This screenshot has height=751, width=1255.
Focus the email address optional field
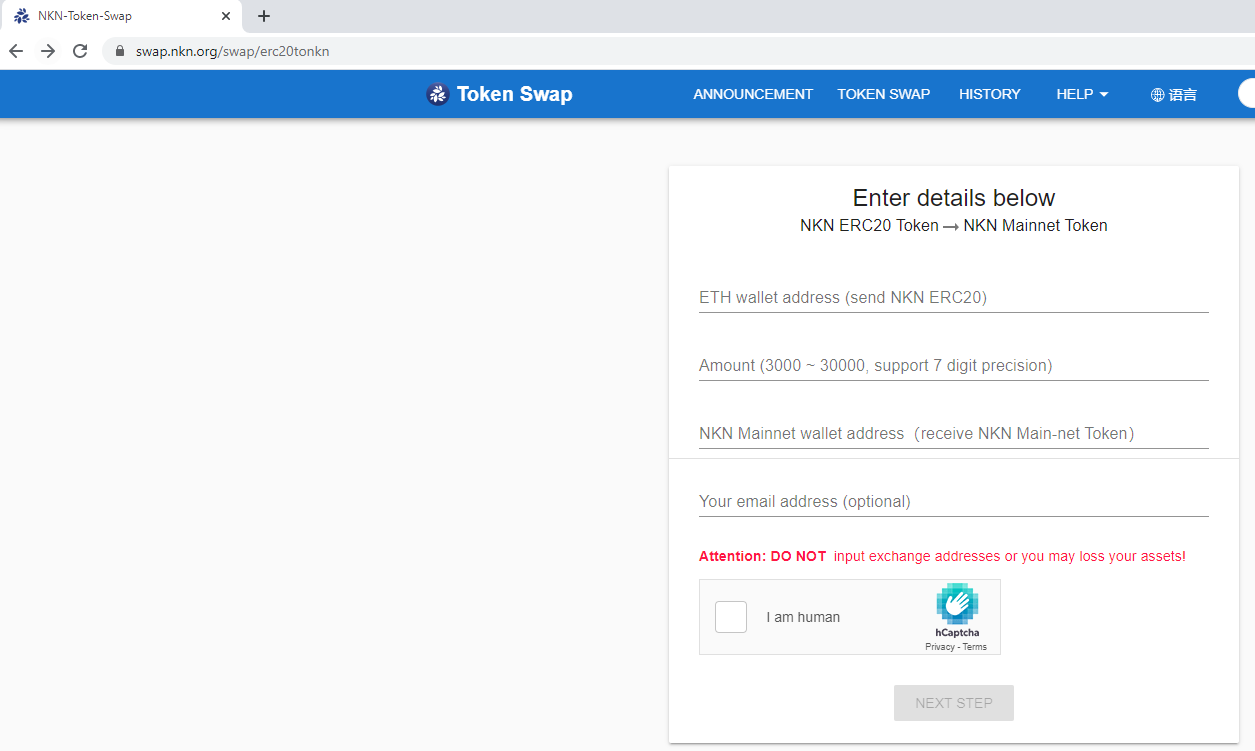[x=954, y=501]
